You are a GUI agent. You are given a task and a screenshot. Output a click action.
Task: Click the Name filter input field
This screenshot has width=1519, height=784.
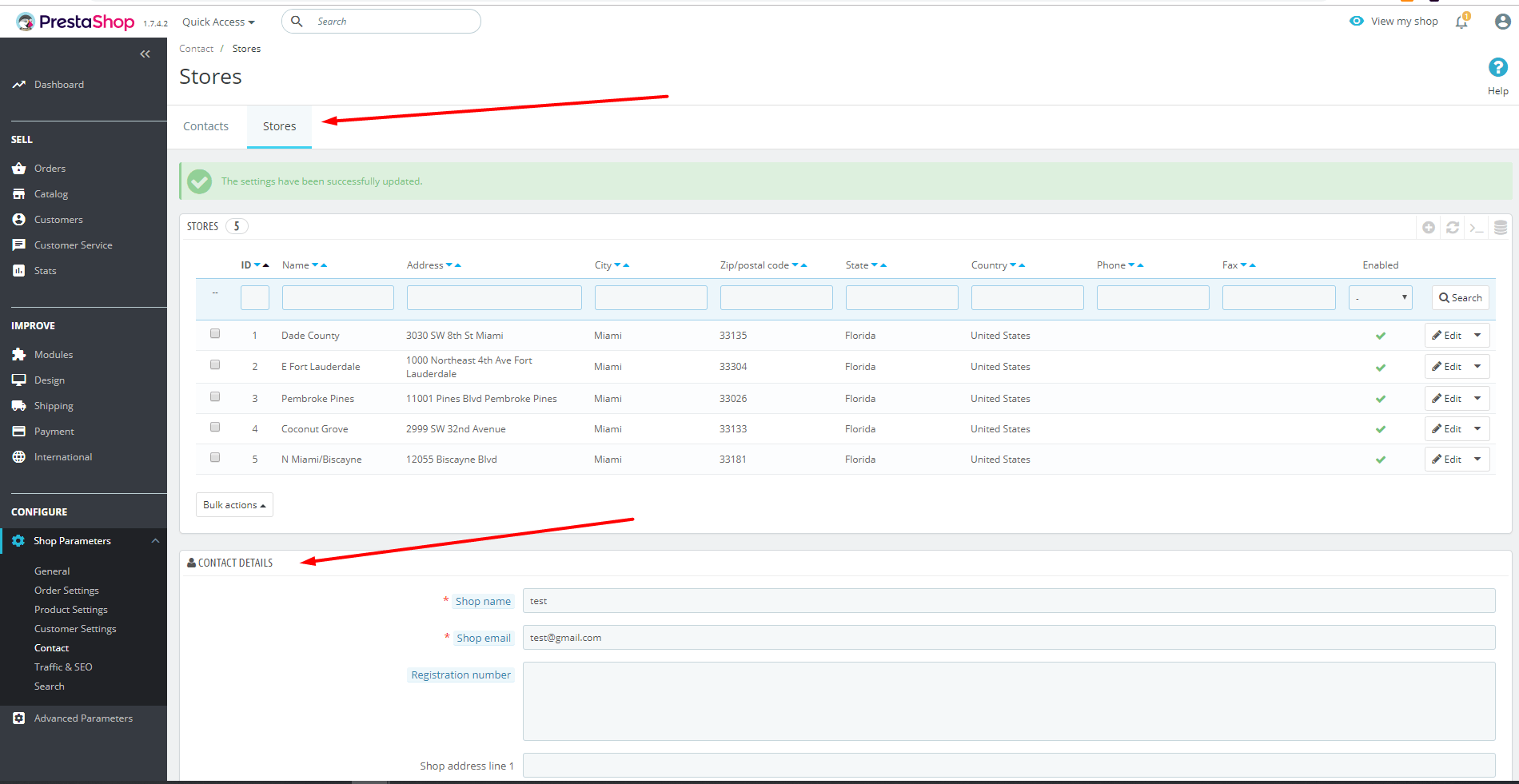tap(337, 298)
